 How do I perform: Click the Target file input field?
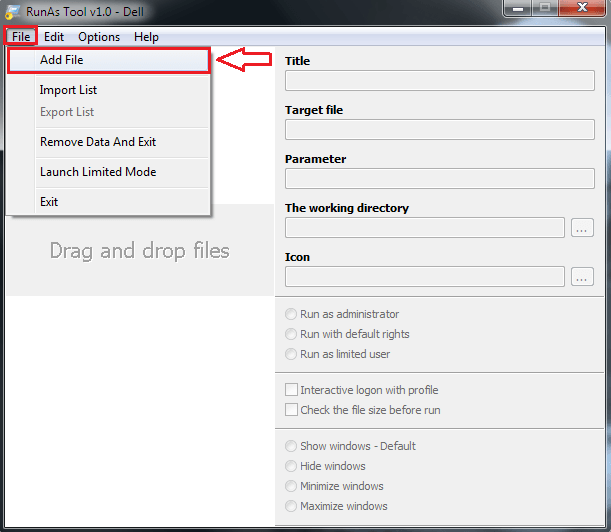[440, 130]
